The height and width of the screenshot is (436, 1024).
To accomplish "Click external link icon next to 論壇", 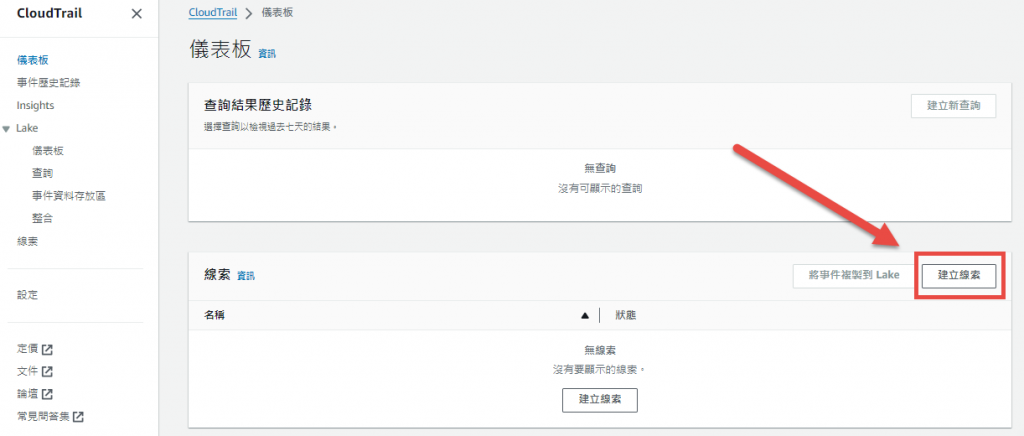I will pos(47,394).
